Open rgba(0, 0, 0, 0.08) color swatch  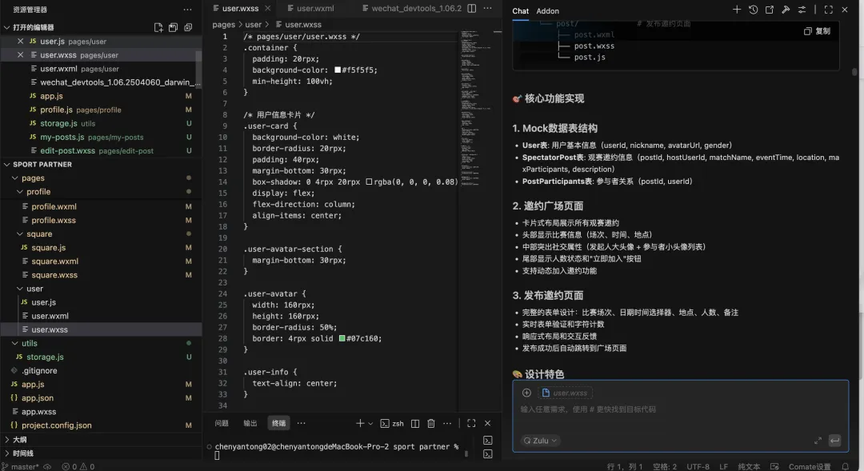(369, 182)
